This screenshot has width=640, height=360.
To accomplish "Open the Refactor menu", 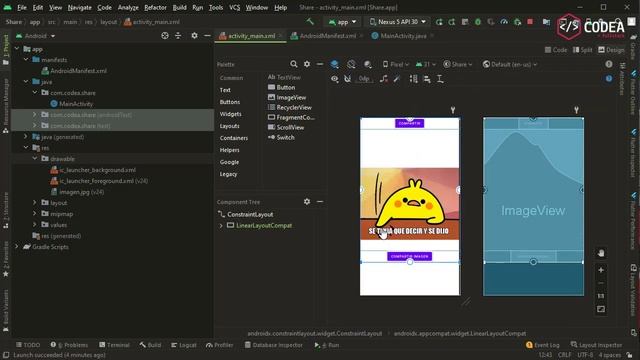I will click(x=155, y=7).
